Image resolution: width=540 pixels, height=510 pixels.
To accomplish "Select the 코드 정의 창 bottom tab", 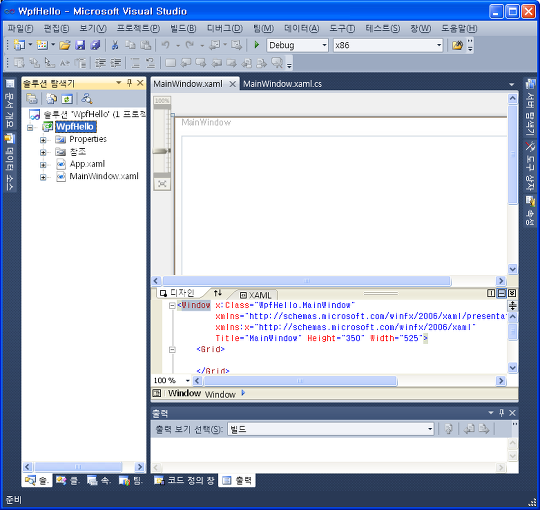I will (x=184, y=480).
